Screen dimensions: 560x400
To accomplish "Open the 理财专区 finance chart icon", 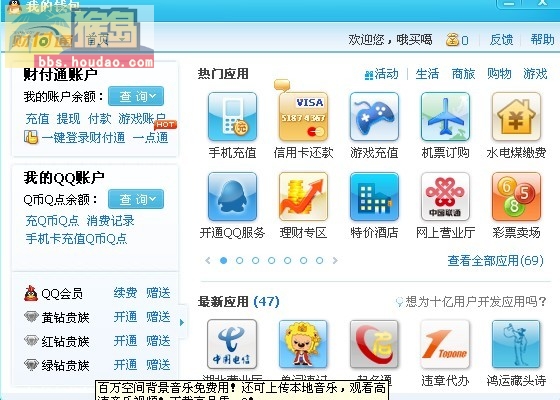I will coord(303,196).
